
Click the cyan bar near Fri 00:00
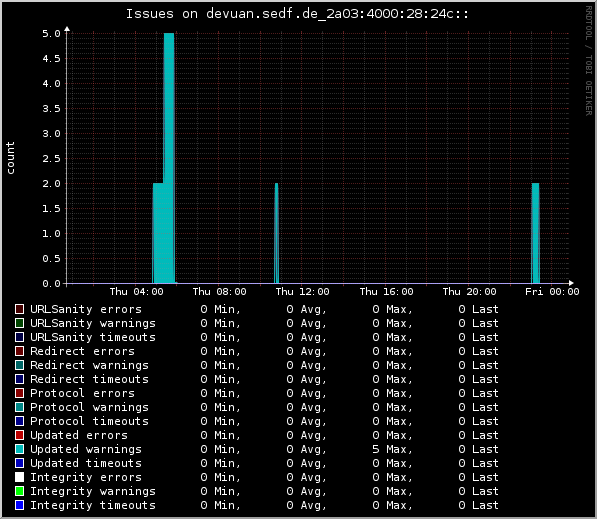[x=535, y=233]
